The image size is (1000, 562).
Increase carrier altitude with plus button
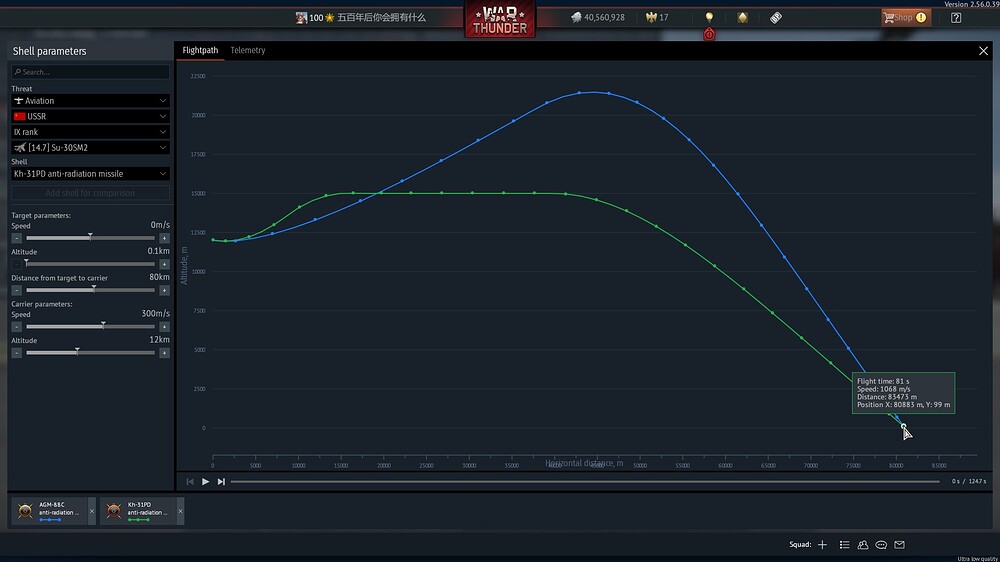point(164,353)
